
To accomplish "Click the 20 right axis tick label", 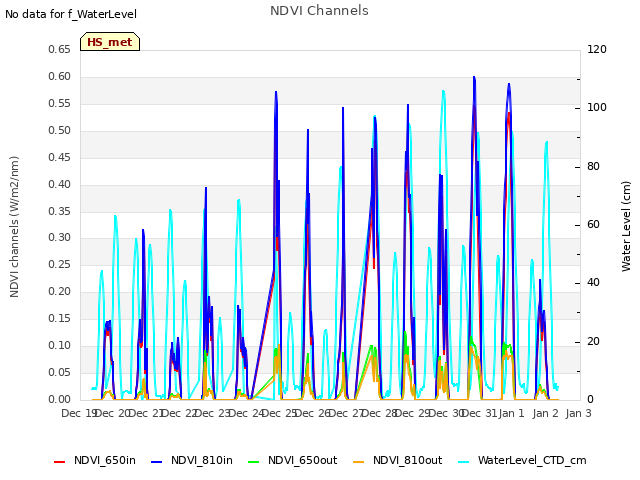I will pos(593,341).
